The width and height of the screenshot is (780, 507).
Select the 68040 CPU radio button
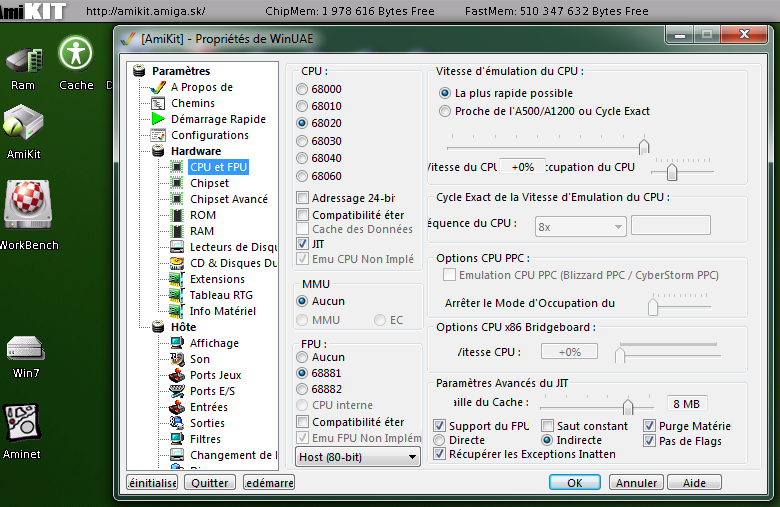303,158
